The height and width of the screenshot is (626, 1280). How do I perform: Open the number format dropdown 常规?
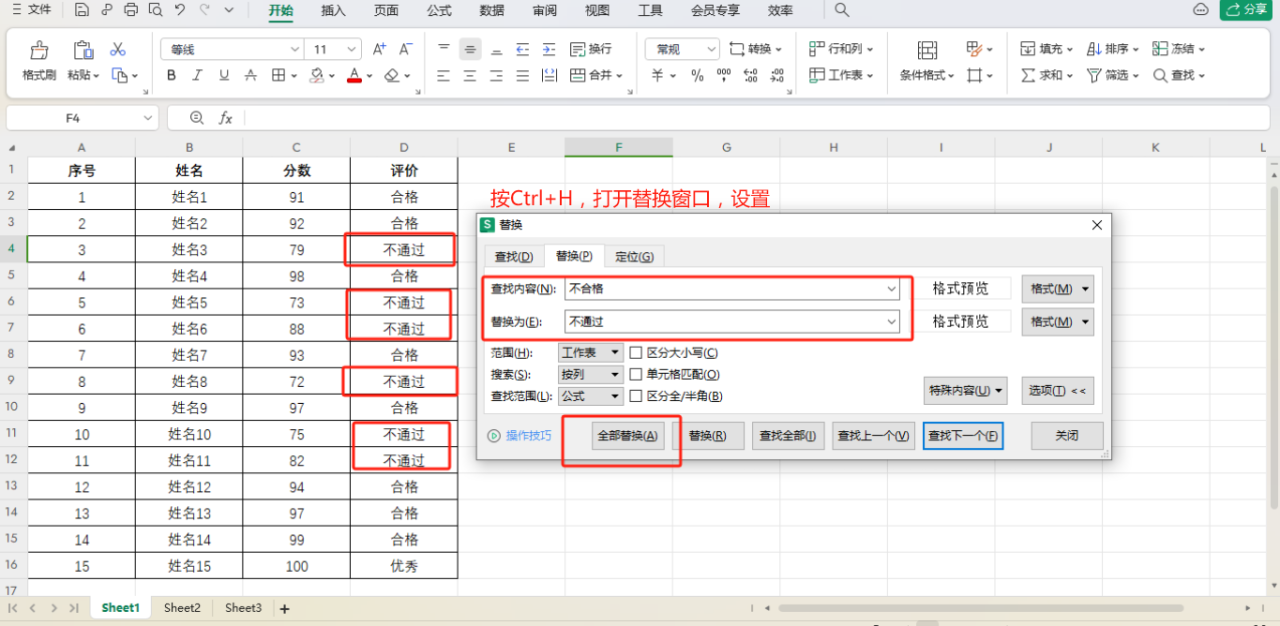[711, 49]
